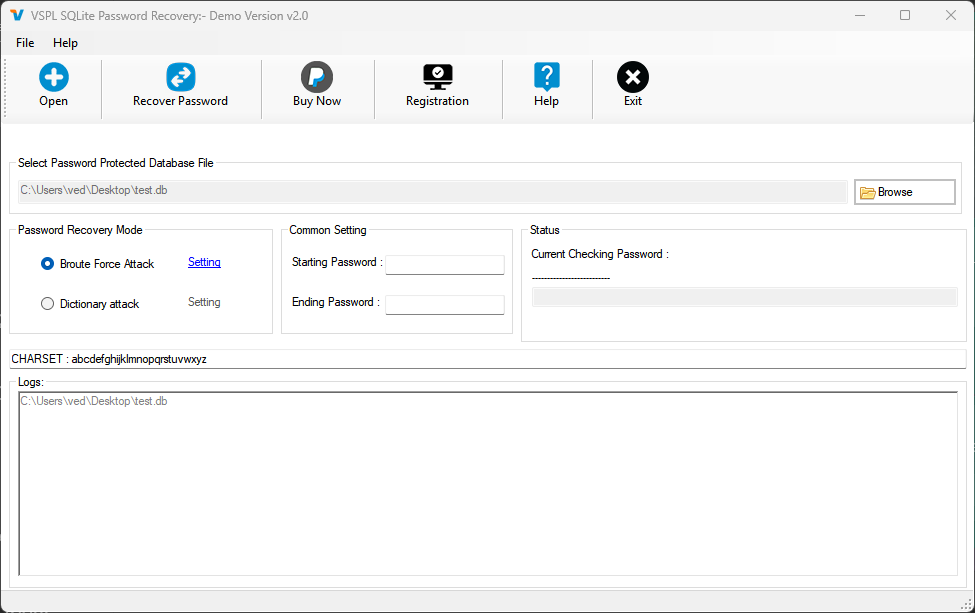
Task: Maximize the application window
Action: click(905, 16)
